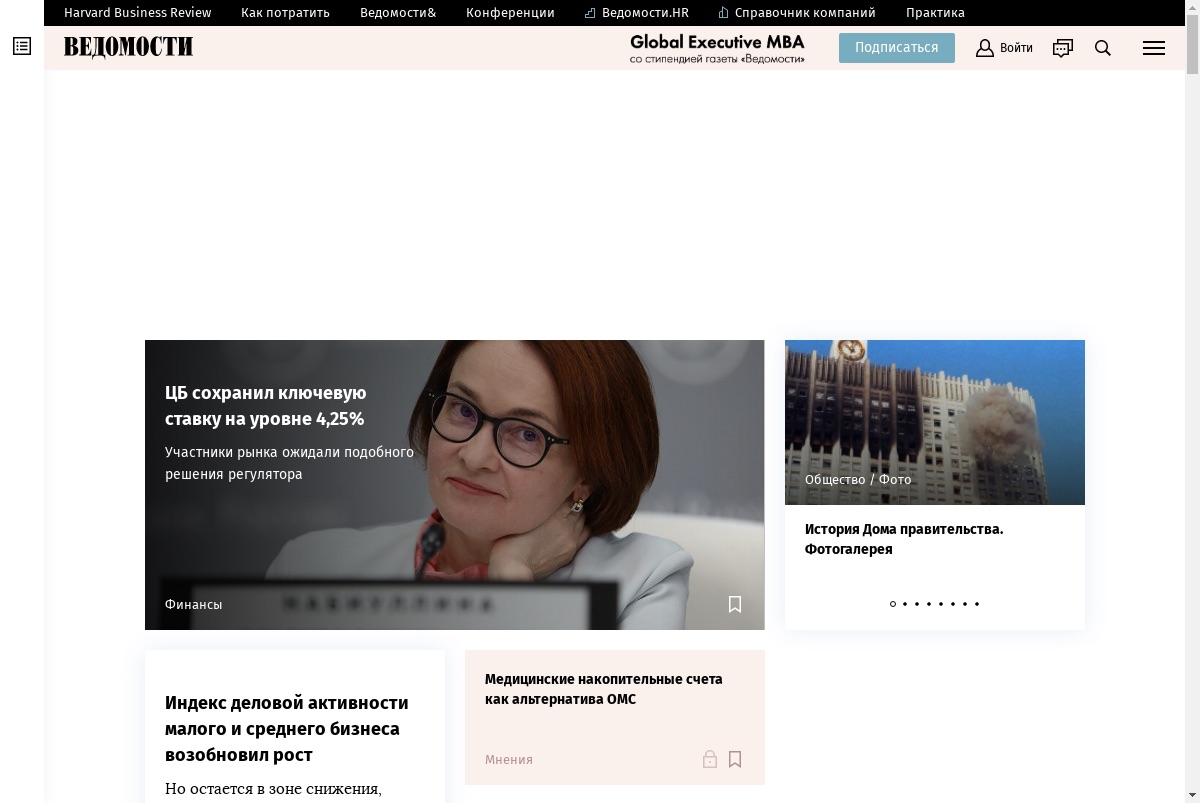The width and height of the screenshot is (1200, 803).
Task: Select the first carousel dot
Action: coord(893,604)
